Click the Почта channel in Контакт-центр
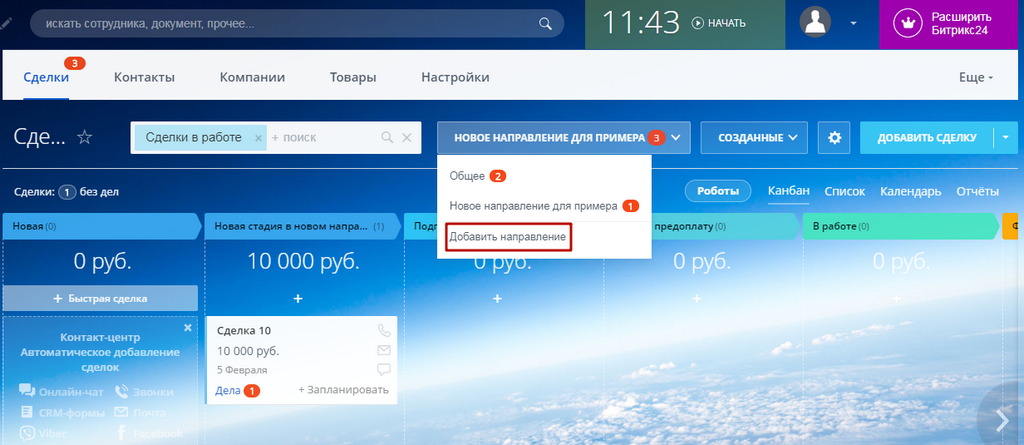 click(140, 413)
